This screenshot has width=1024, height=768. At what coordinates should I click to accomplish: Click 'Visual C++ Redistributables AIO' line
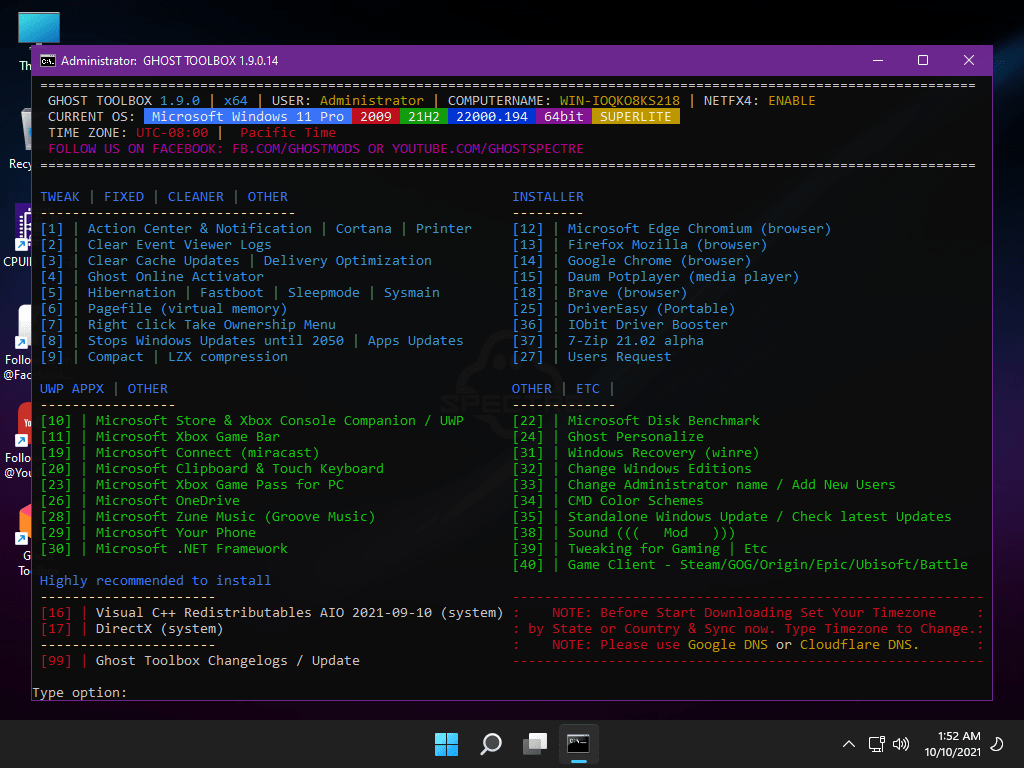click(300, 613)
